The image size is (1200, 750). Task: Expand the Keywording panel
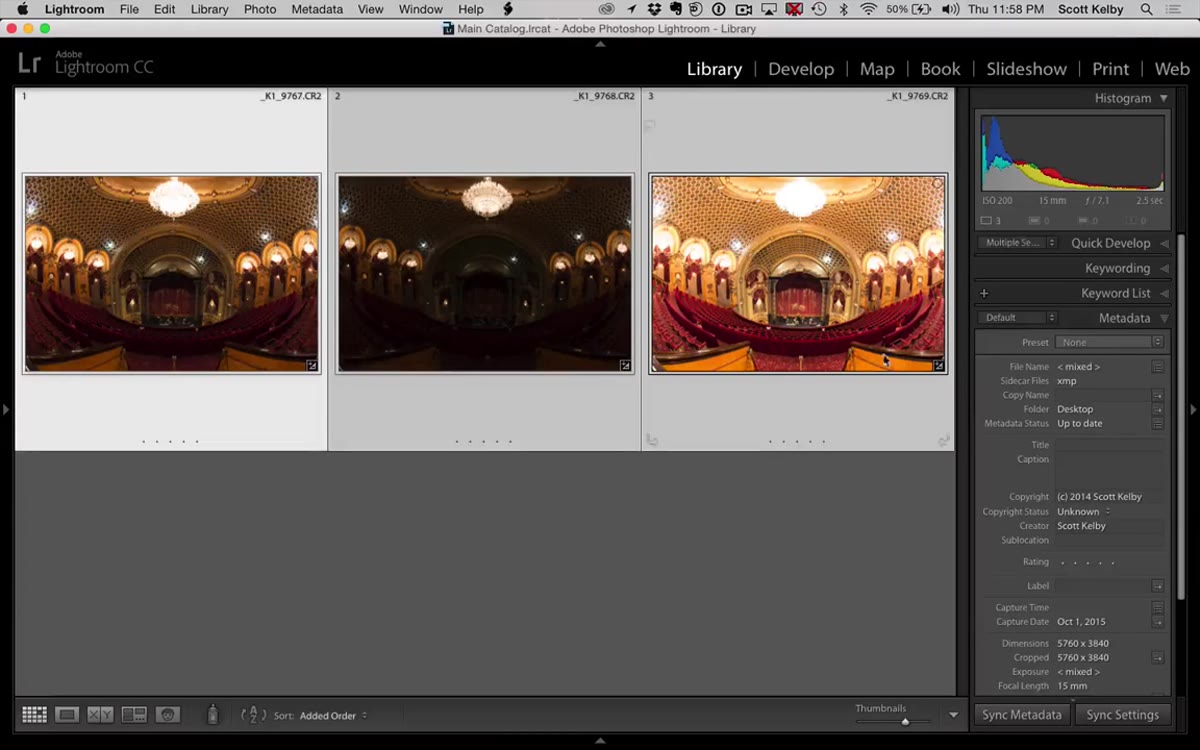(x=1163, y=268)
